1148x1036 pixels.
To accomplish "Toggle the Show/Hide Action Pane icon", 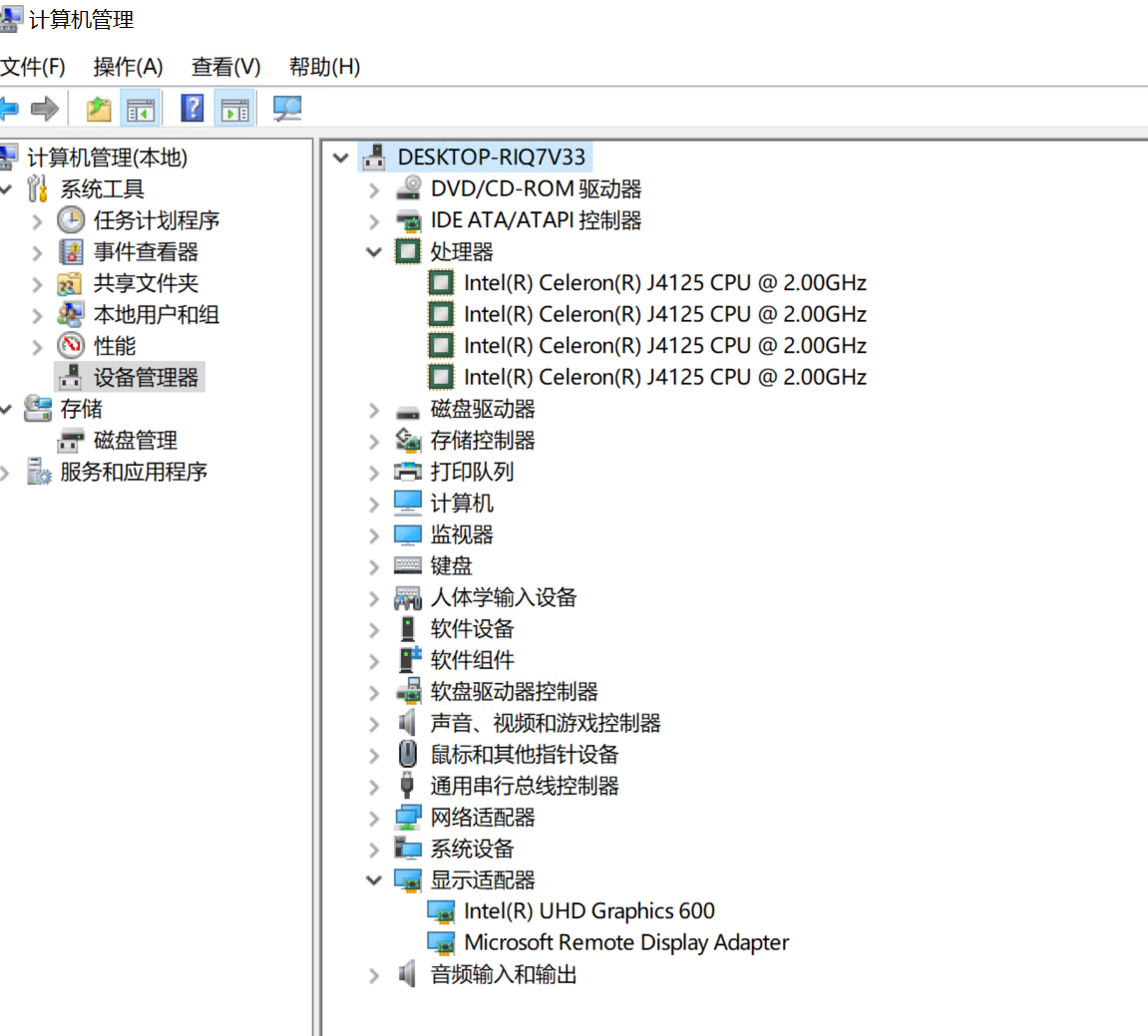I will click(x=235, y=109).
